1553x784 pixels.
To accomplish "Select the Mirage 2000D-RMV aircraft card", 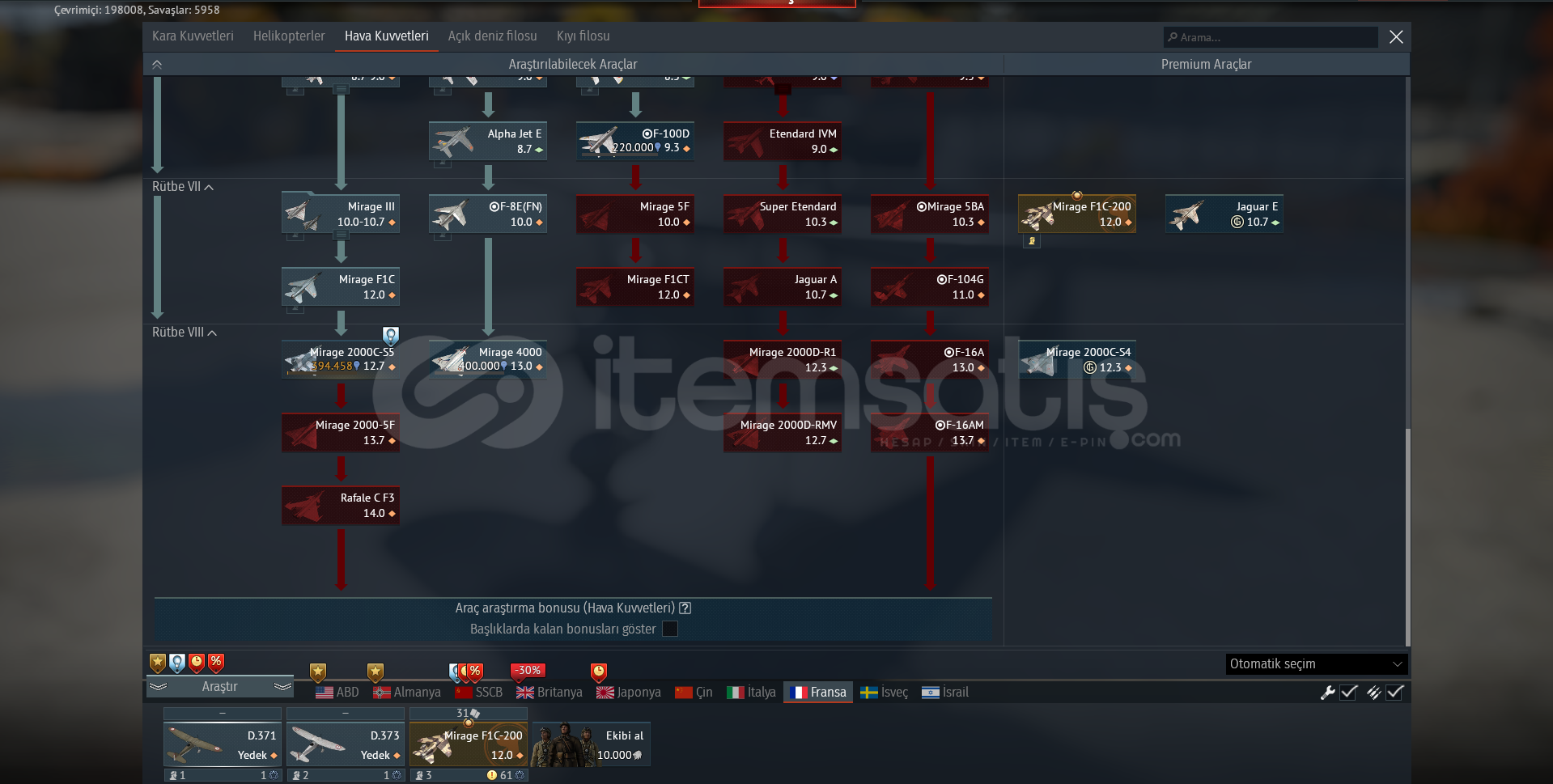I will coord(783,433).
